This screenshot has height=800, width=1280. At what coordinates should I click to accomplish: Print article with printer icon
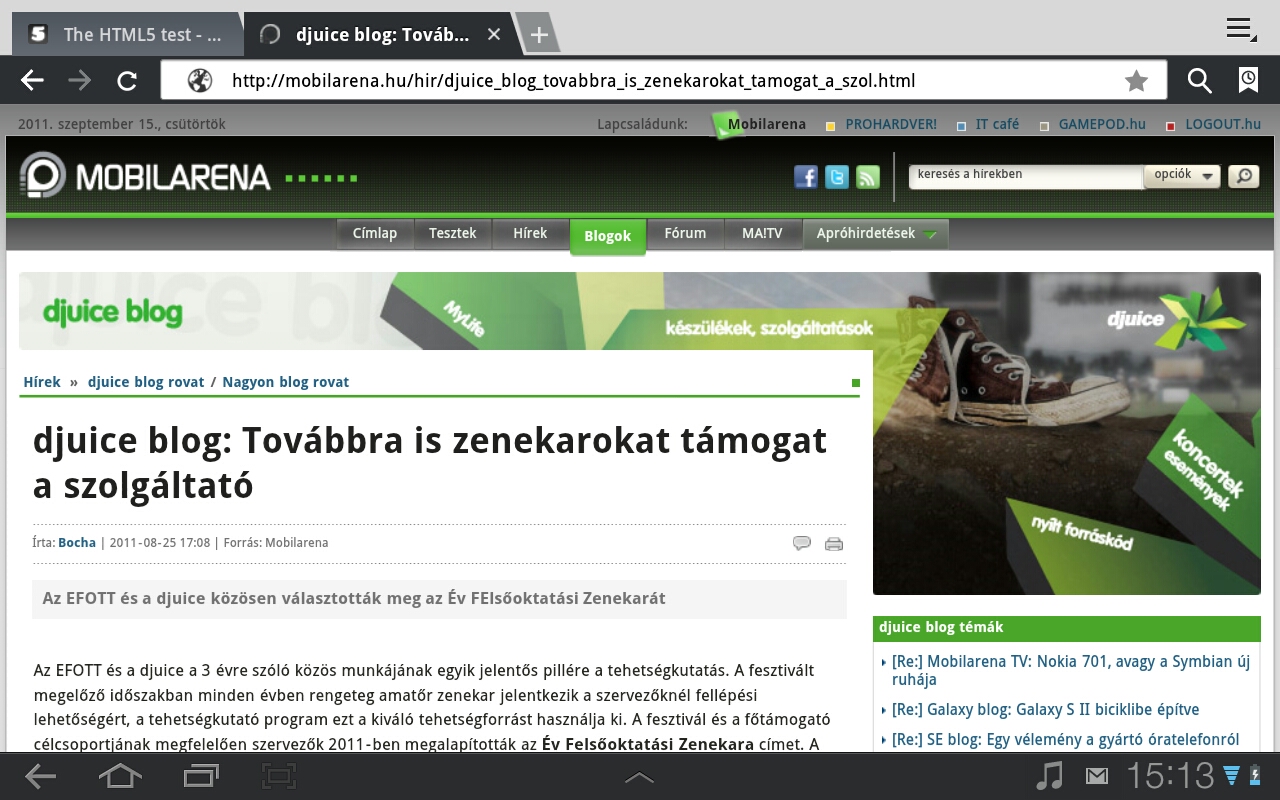834,544
